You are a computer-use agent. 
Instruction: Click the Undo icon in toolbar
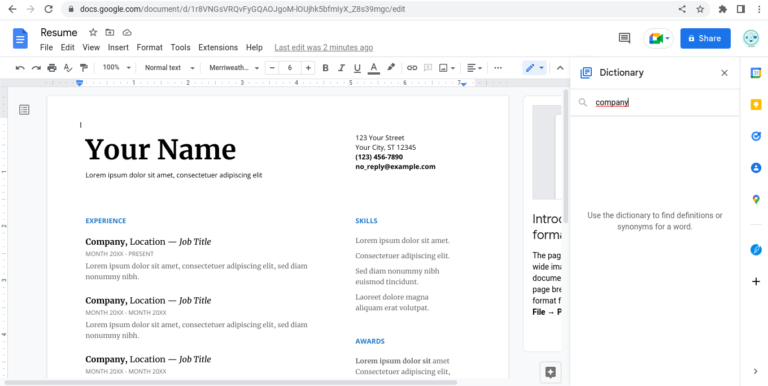[20, 68]
